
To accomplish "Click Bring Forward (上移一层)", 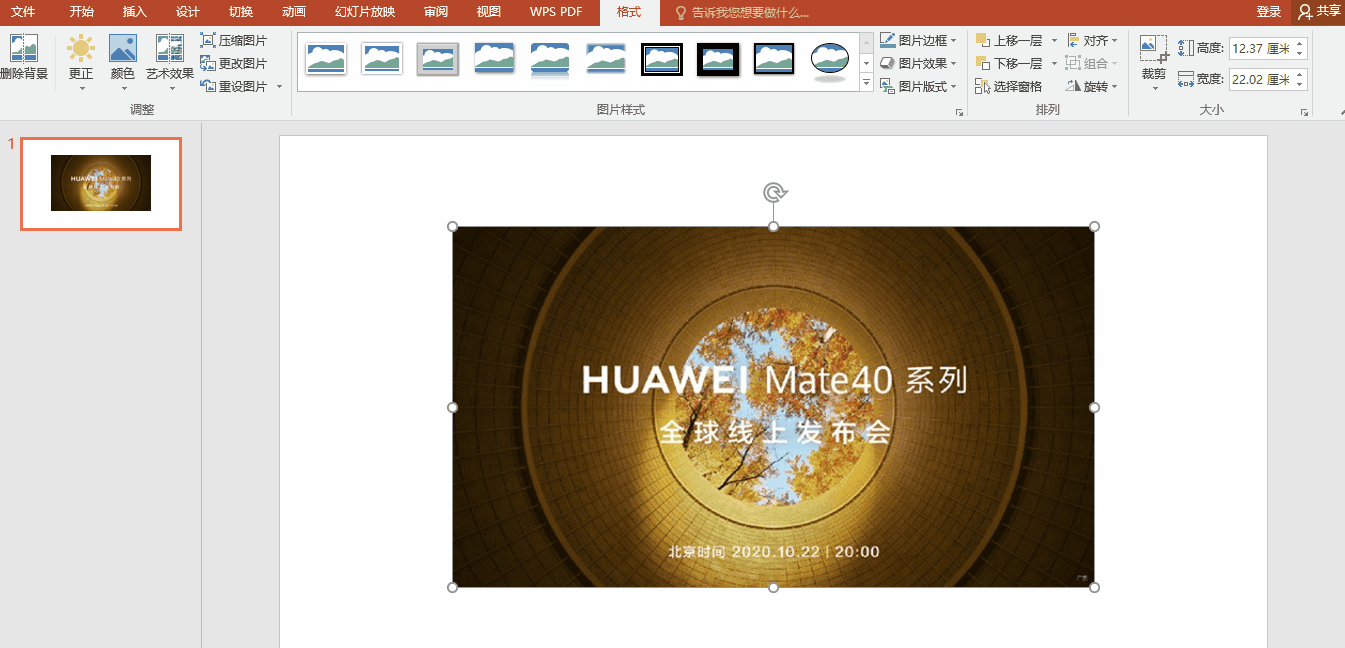I will pos(1010,40).
